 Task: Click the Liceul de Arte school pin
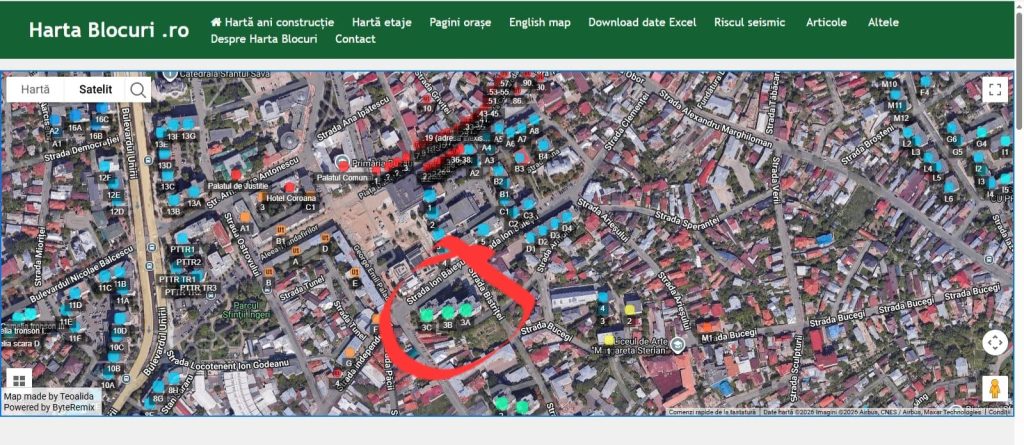(x=678, y=345)
